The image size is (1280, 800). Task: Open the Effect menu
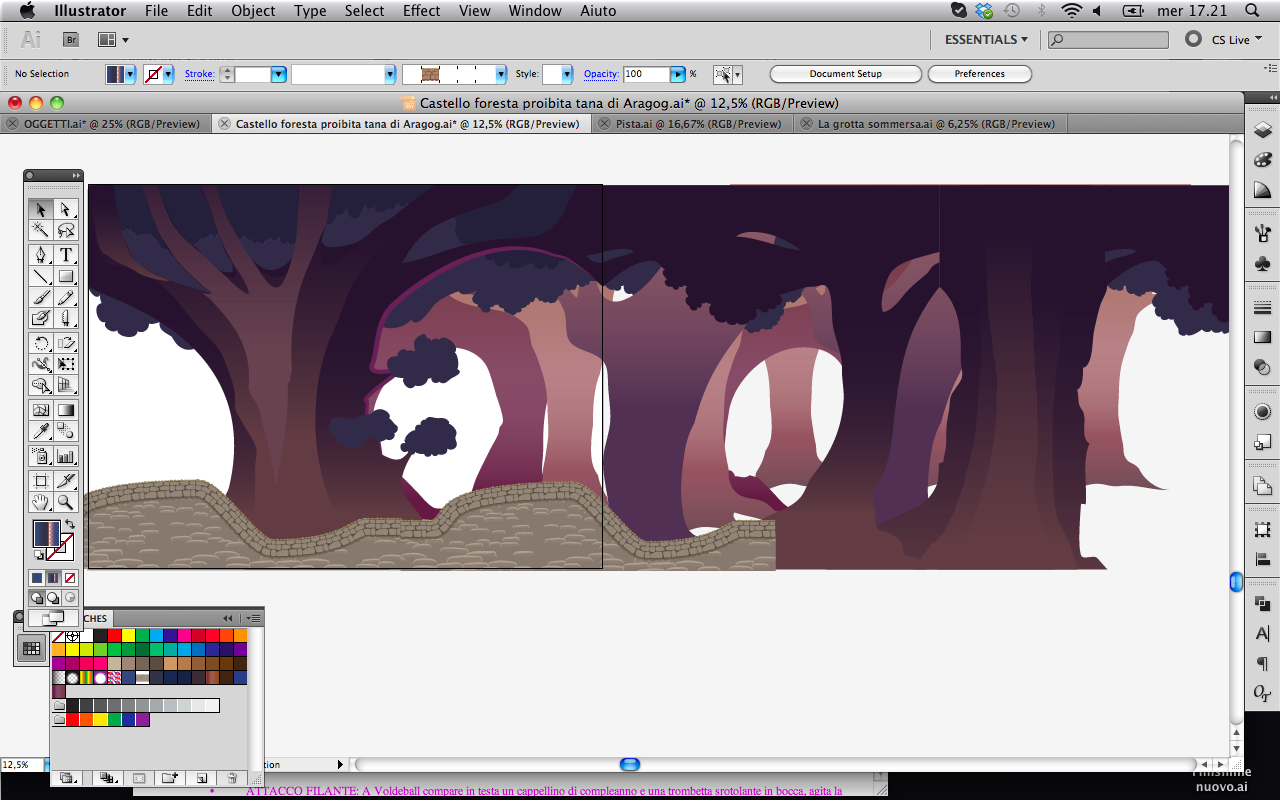(421, 11)
